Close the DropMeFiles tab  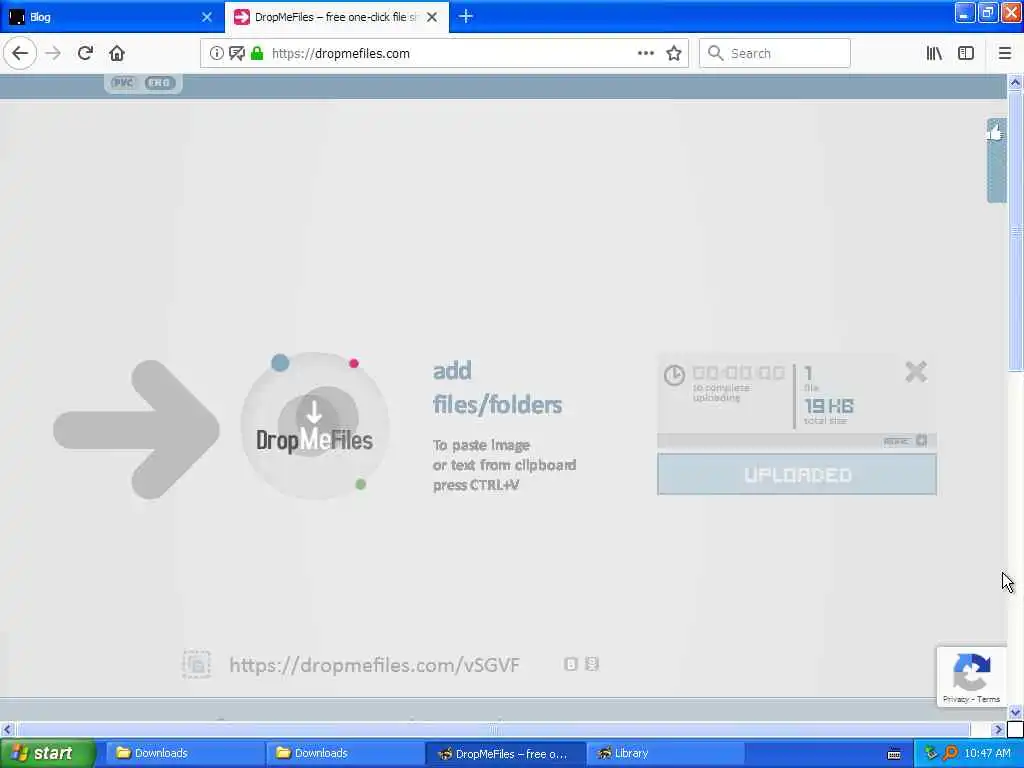(432, 17)
